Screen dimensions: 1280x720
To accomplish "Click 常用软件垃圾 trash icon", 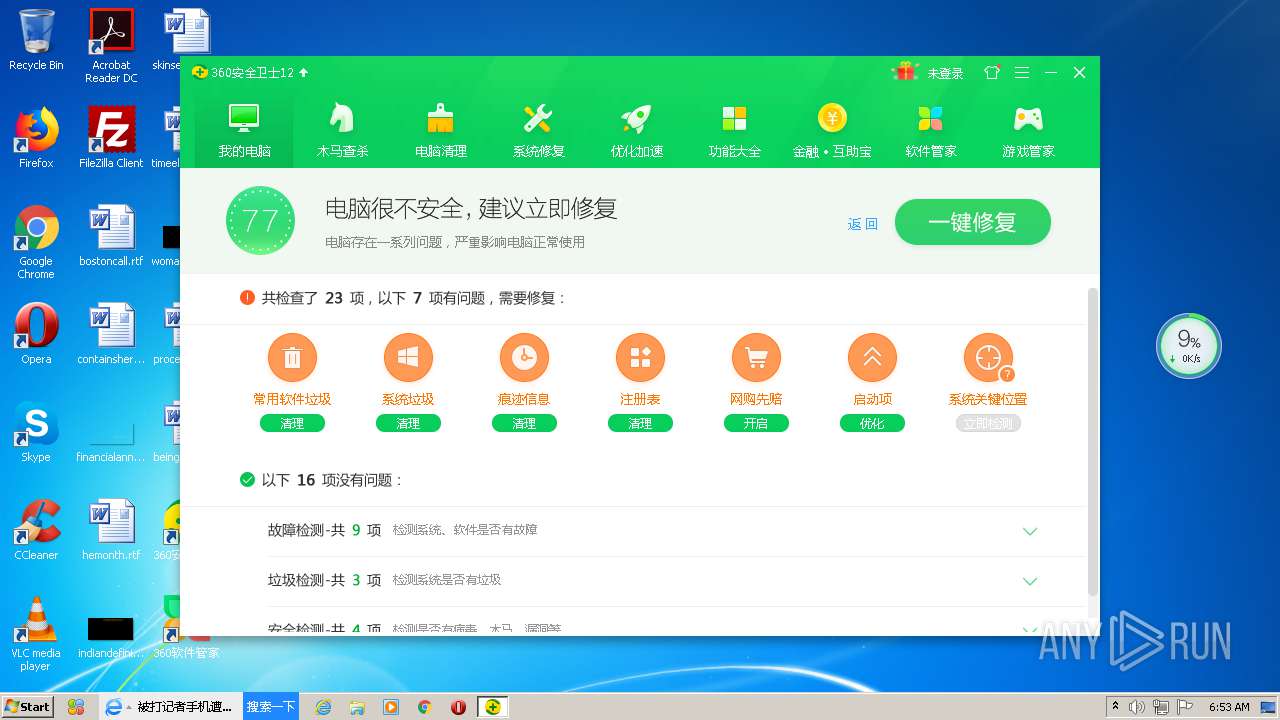I will [292, 358].
